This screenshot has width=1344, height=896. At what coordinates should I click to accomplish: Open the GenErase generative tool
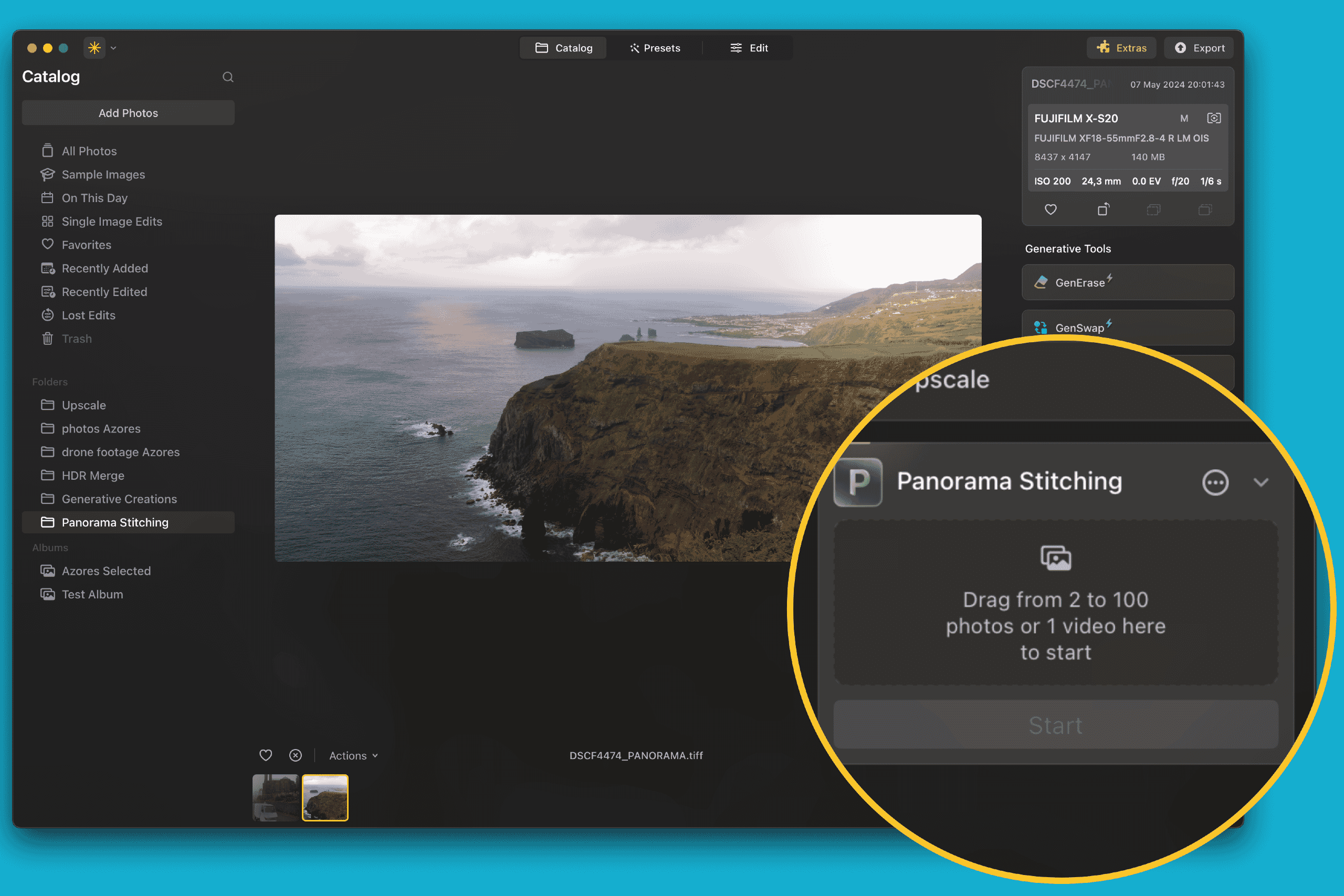click(1127, 282)
